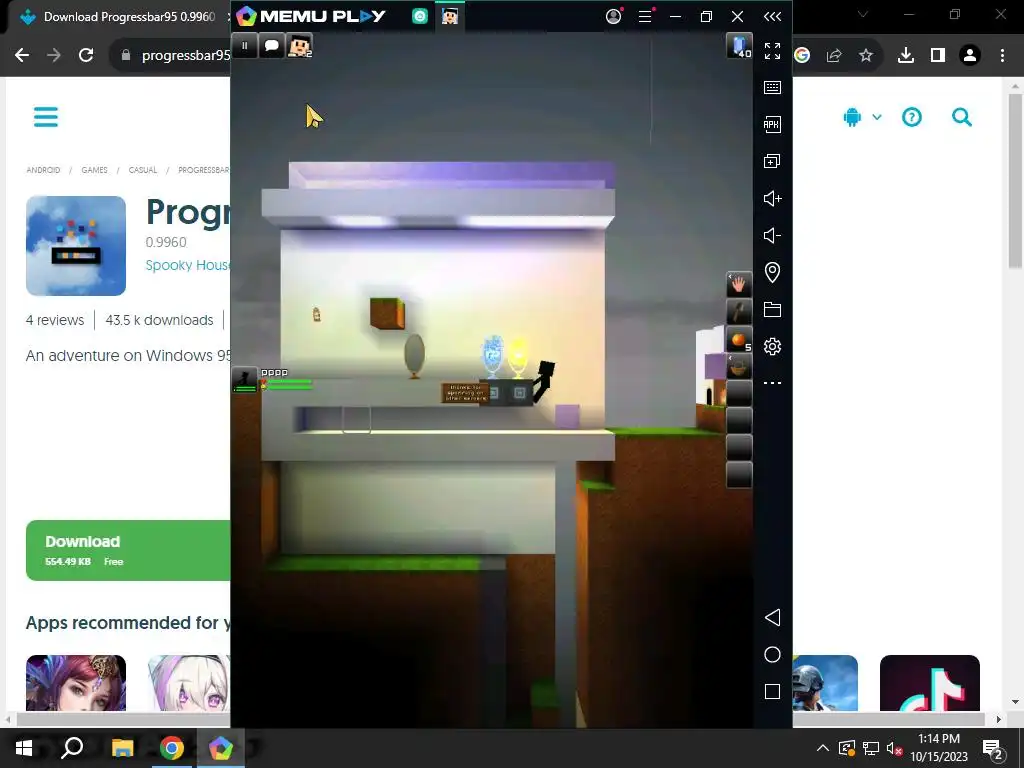Tap the Android back triangle button
The height and width of the screenshot is (768, 1024).
(x=772, y=618)
